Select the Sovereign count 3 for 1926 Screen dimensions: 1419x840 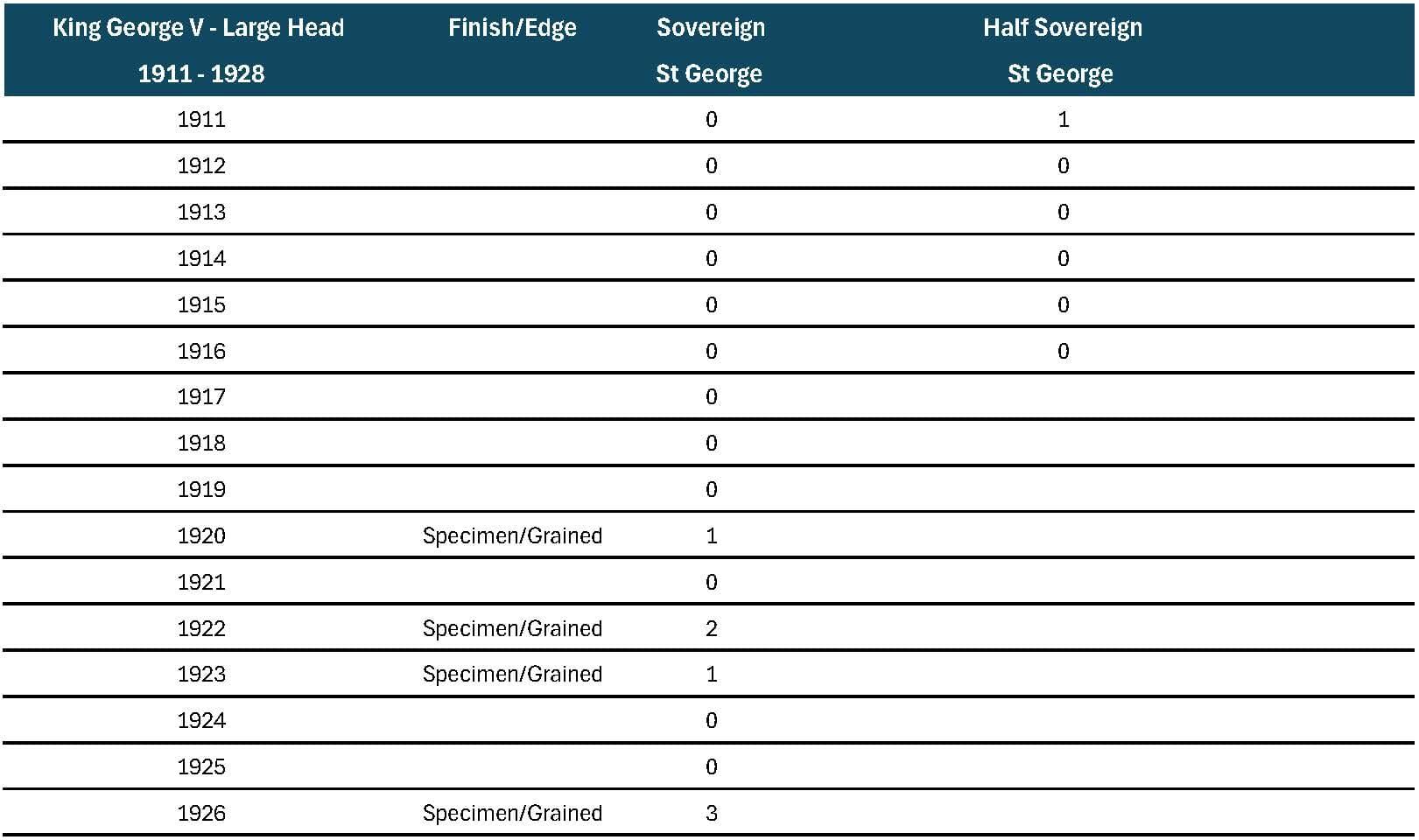pos(711,814)
